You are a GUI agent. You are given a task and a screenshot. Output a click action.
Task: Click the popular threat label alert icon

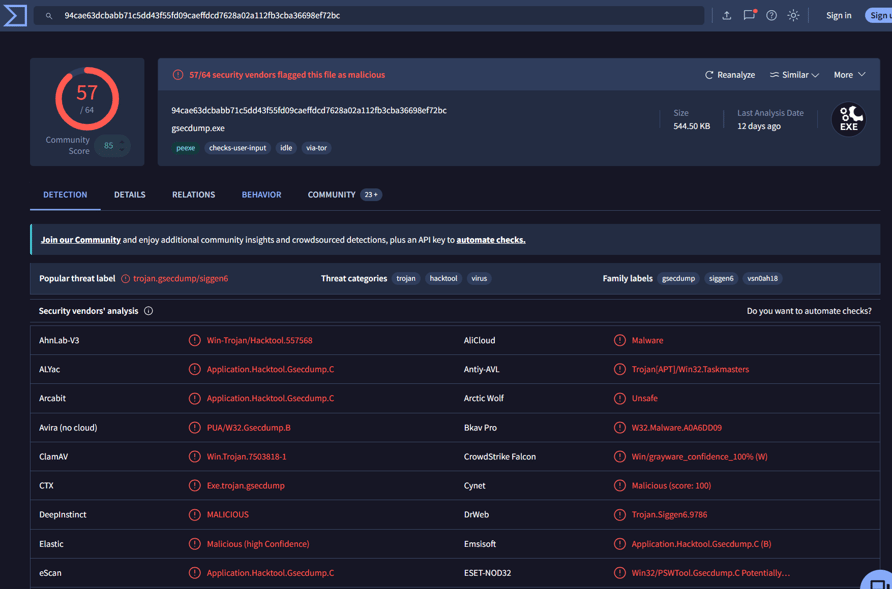pyautogui.click(x=126, y=279)
